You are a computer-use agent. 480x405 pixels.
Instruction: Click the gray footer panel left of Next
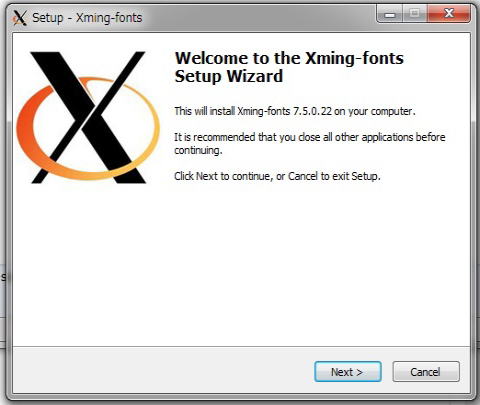click(x=163, y=370)
